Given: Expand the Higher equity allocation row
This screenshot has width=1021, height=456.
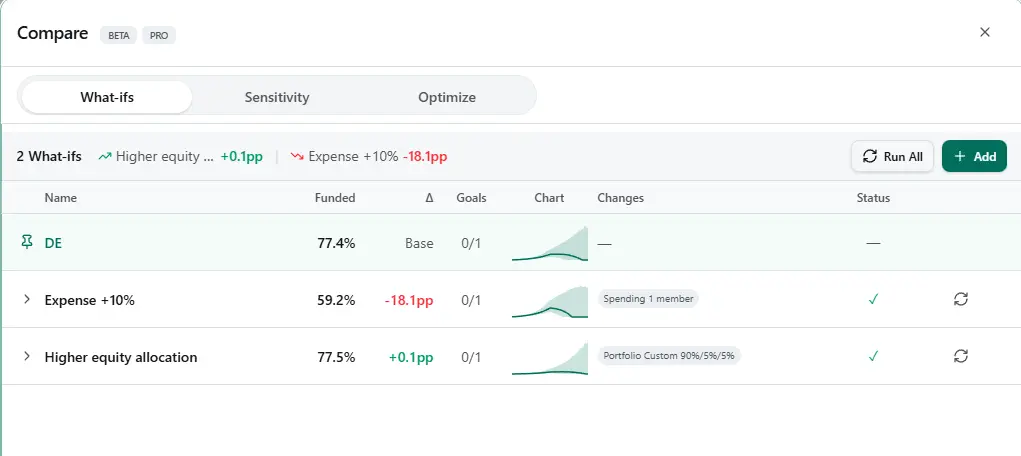Looking at the screenshot, I should tap(27, 357).
